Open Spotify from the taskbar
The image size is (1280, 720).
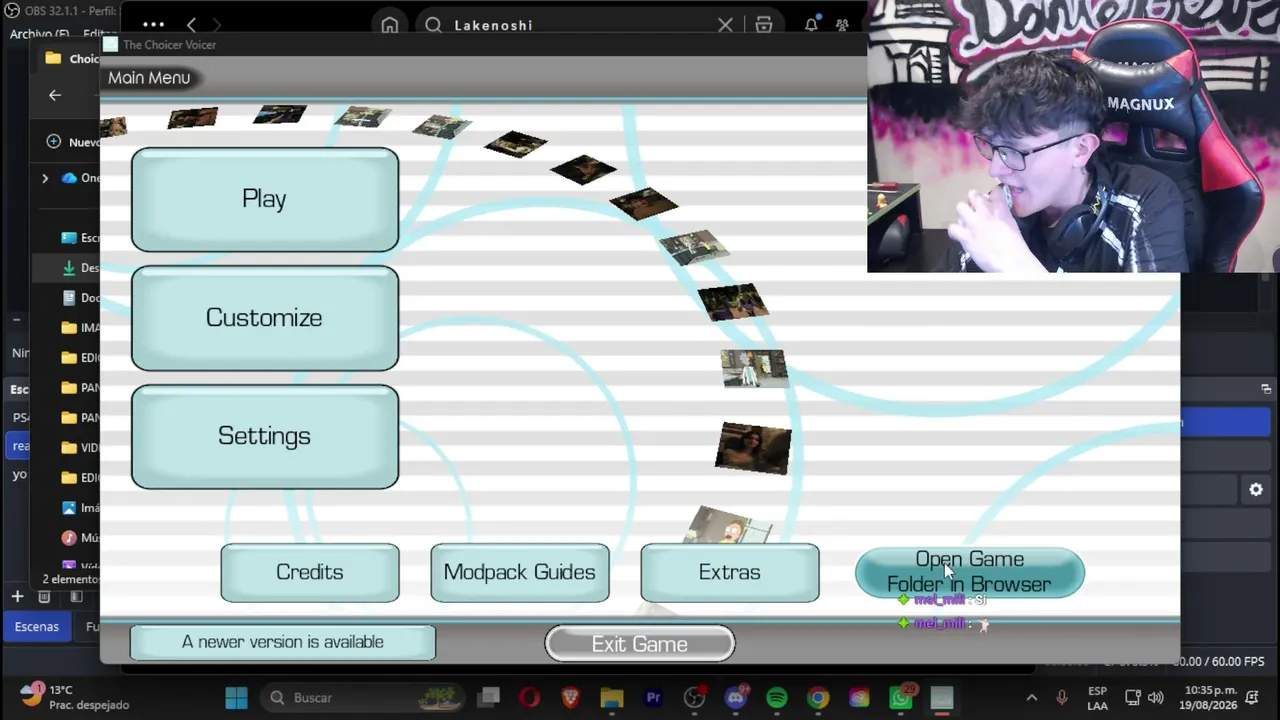pos(777,697)
